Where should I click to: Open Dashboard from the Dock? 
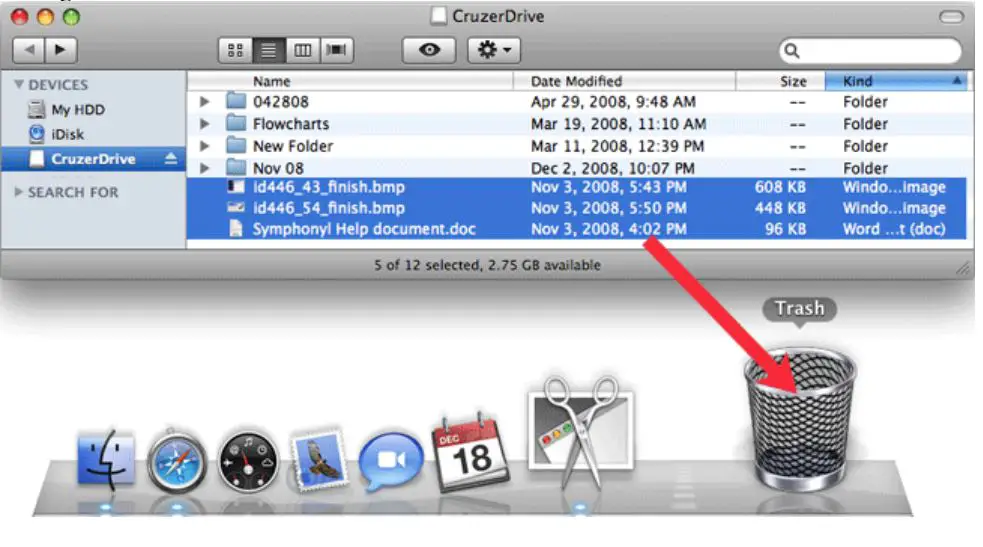pyautogui.click(x=248, y=462)
